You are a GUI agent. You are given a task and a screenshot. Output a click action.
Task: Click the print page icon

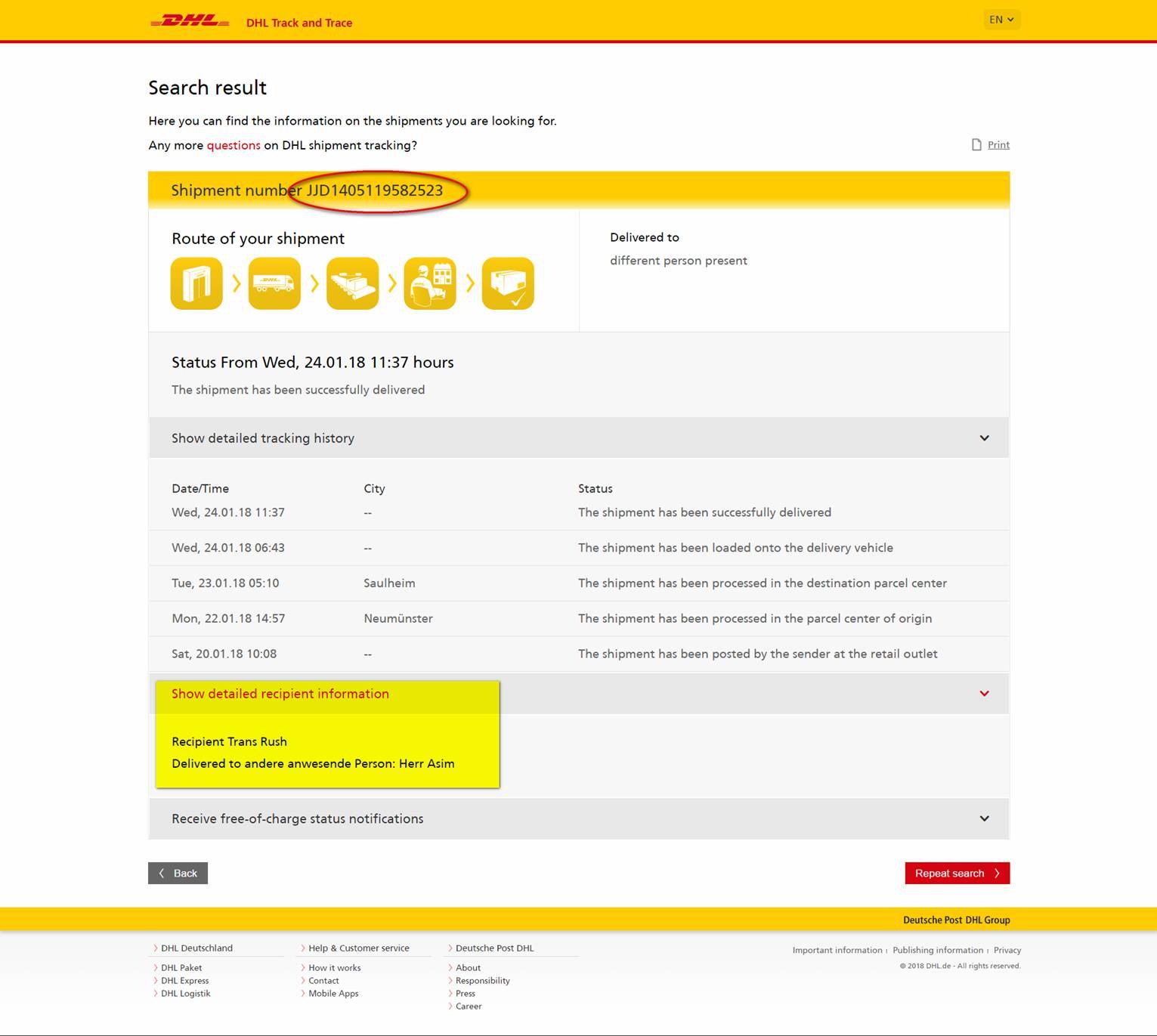(x=976, y=144)
